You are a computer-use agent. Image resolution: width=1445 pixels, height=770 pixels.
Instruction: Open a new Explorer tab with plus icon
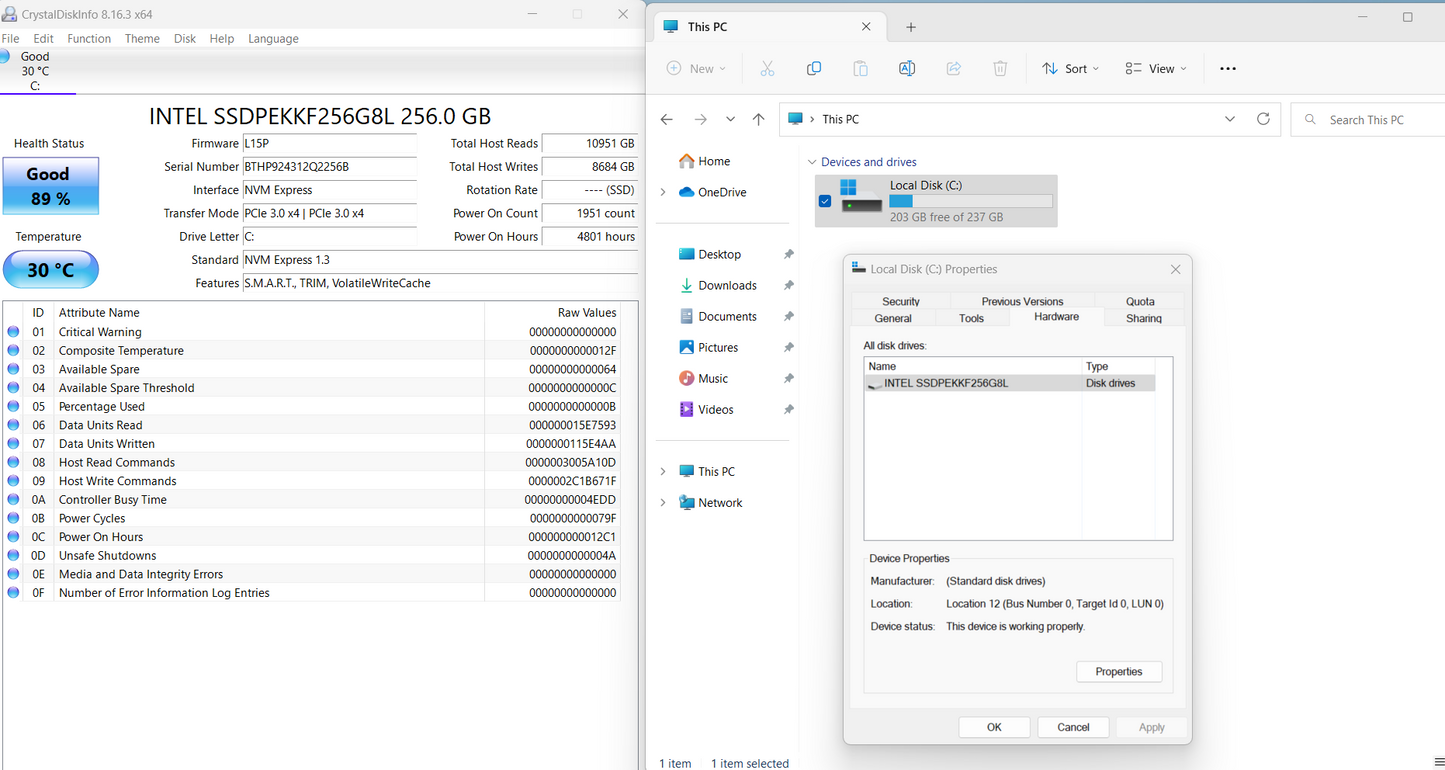910,27
